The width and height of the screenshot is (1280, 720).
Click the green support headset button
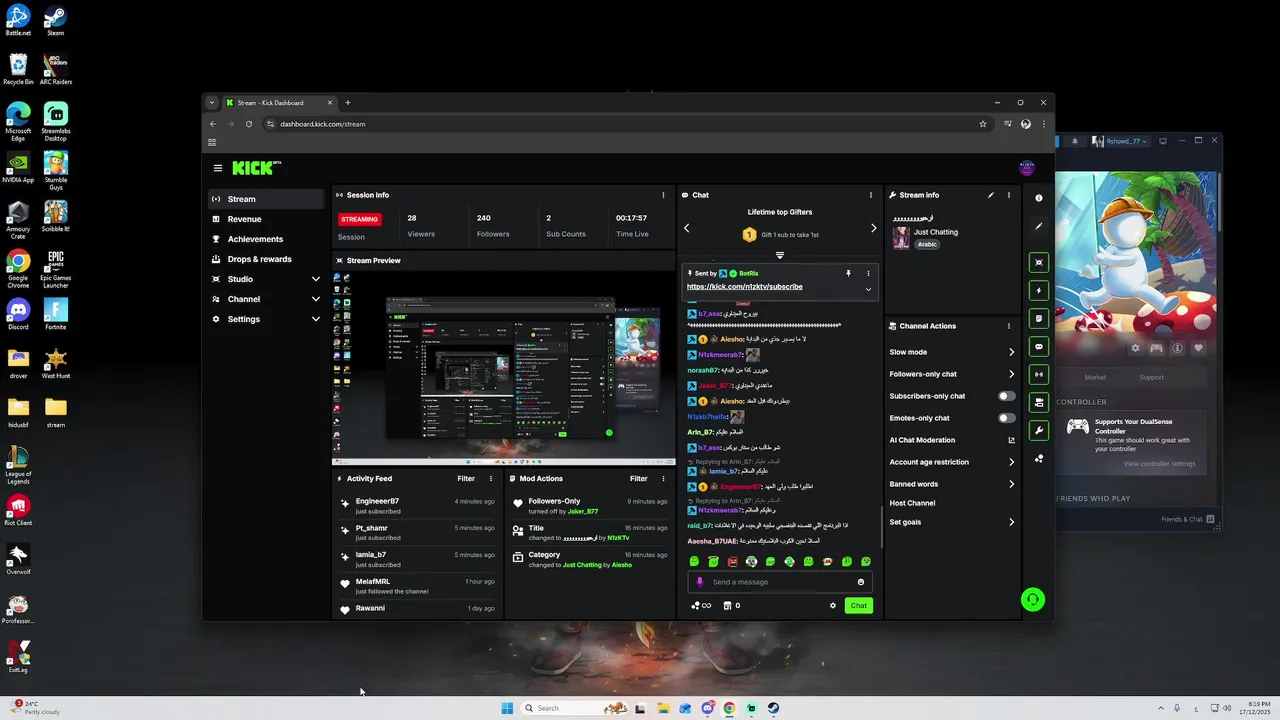tap(1033, 600)
